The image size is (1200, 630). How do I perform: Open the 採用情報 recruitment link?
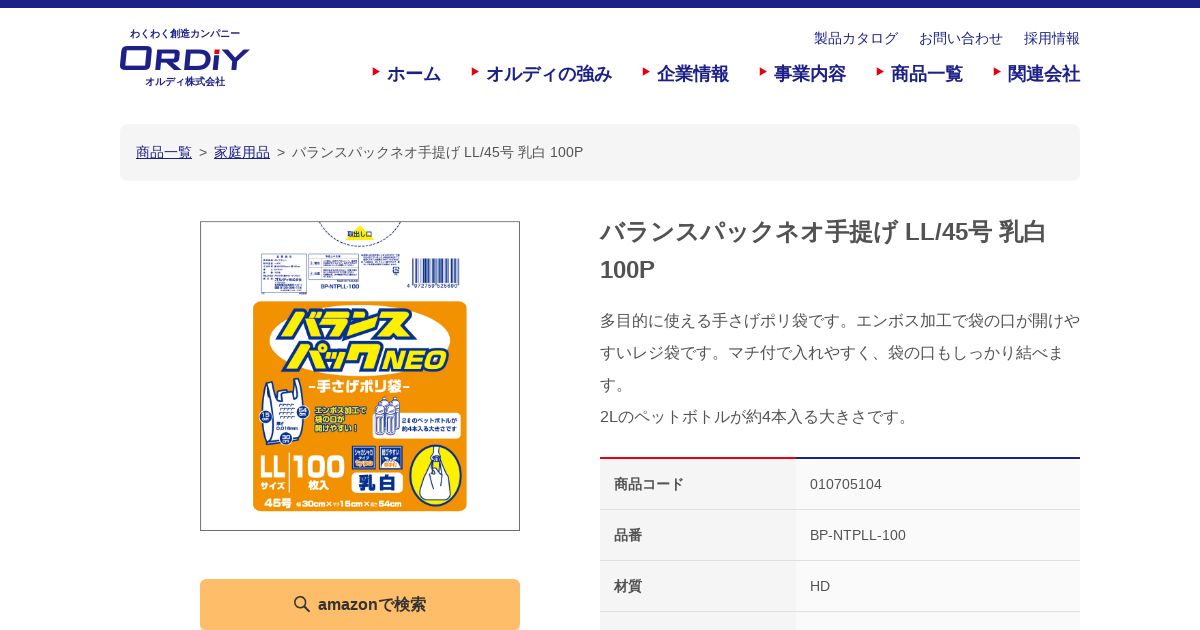[x=1051, y=38]
